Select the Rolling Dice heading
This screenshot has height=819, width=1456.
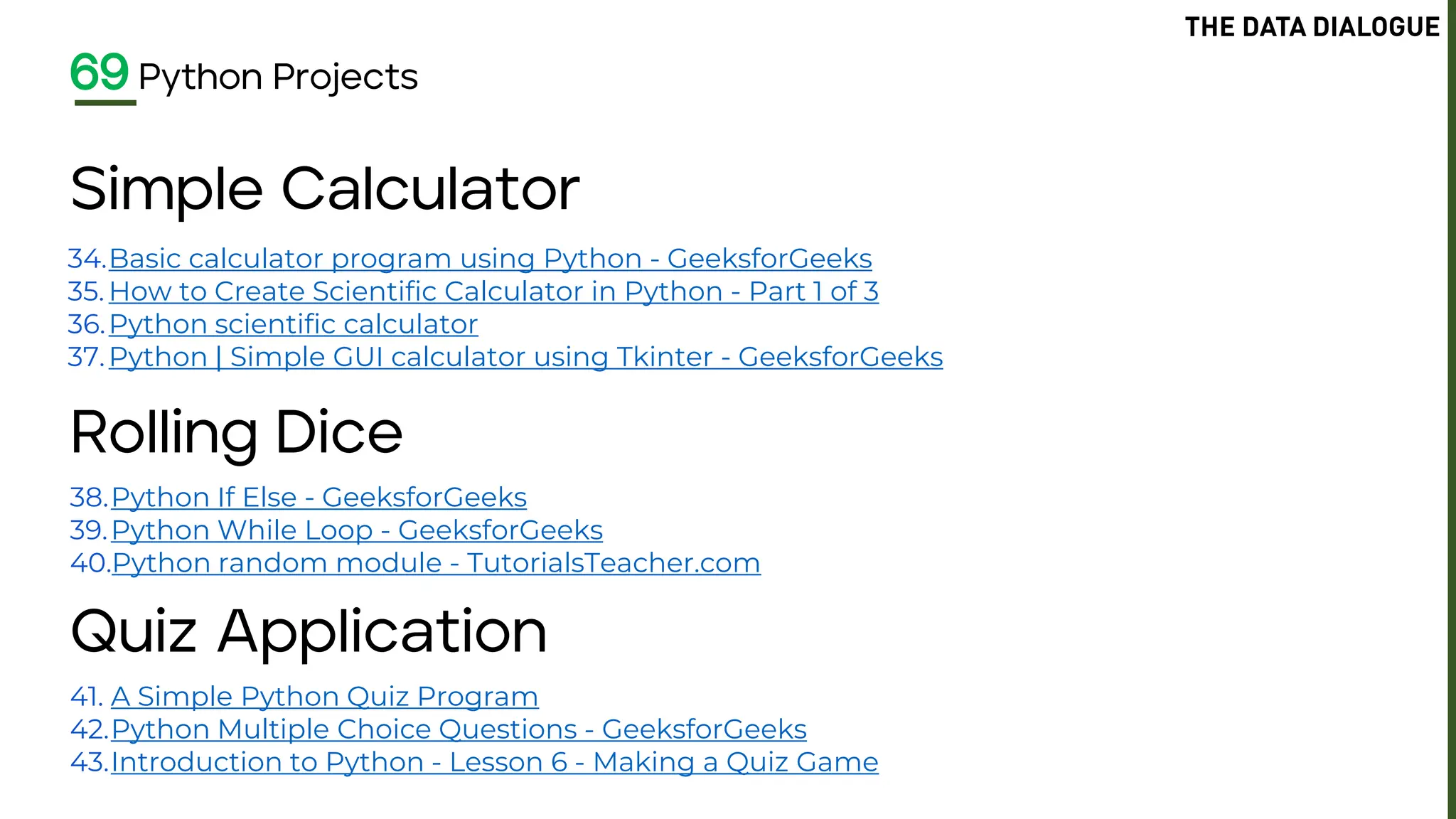236,433
